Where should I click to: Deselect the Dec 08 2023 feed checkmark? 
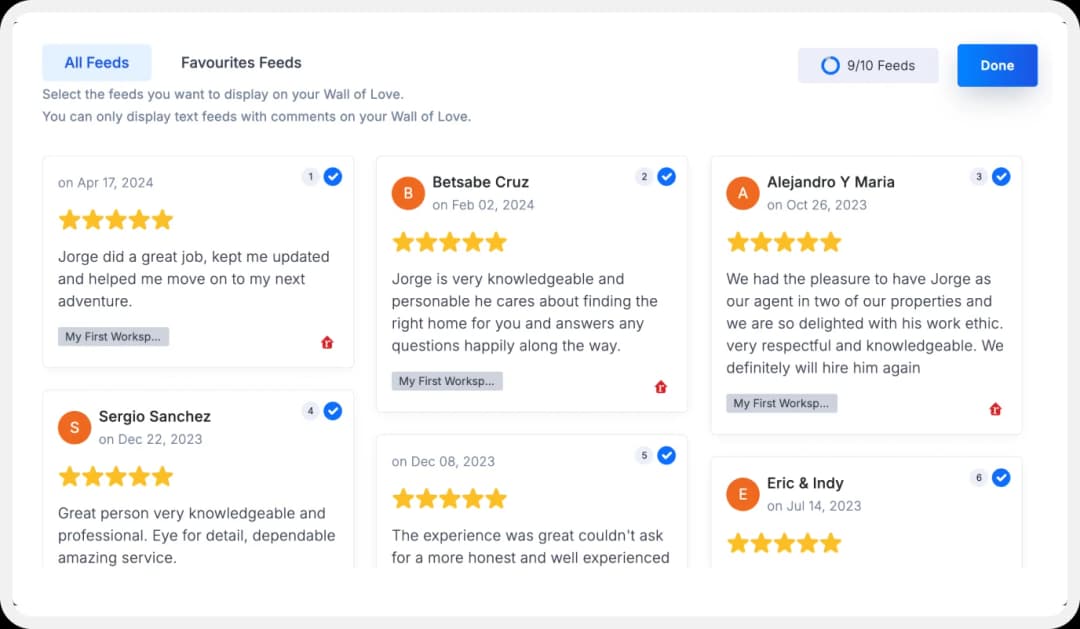pyautogui.click(x=667, y=455)
